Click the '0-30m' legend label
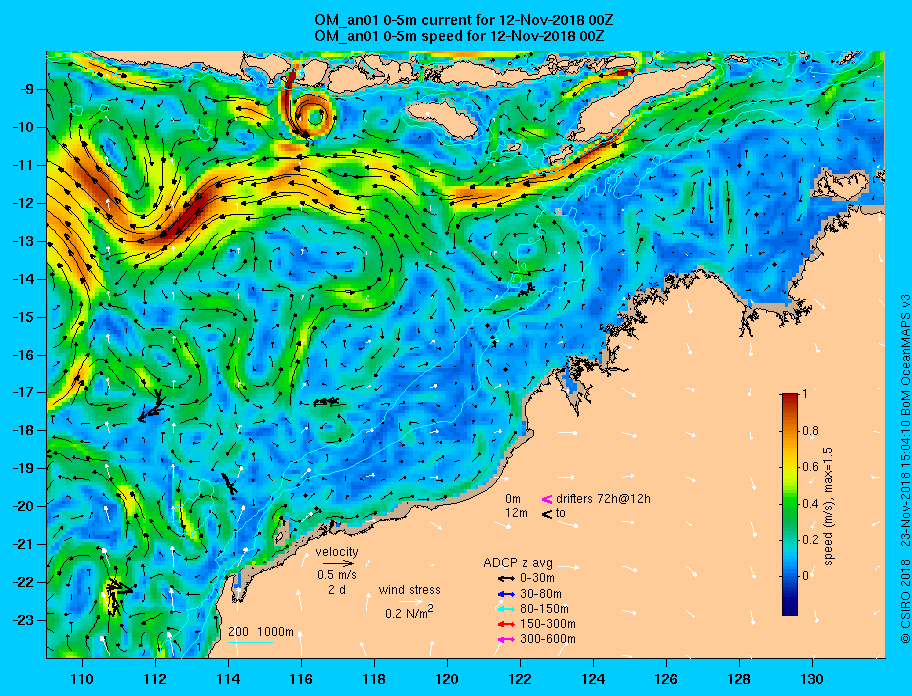The width and height of the screenshot is (912, 696). point(537,578)
